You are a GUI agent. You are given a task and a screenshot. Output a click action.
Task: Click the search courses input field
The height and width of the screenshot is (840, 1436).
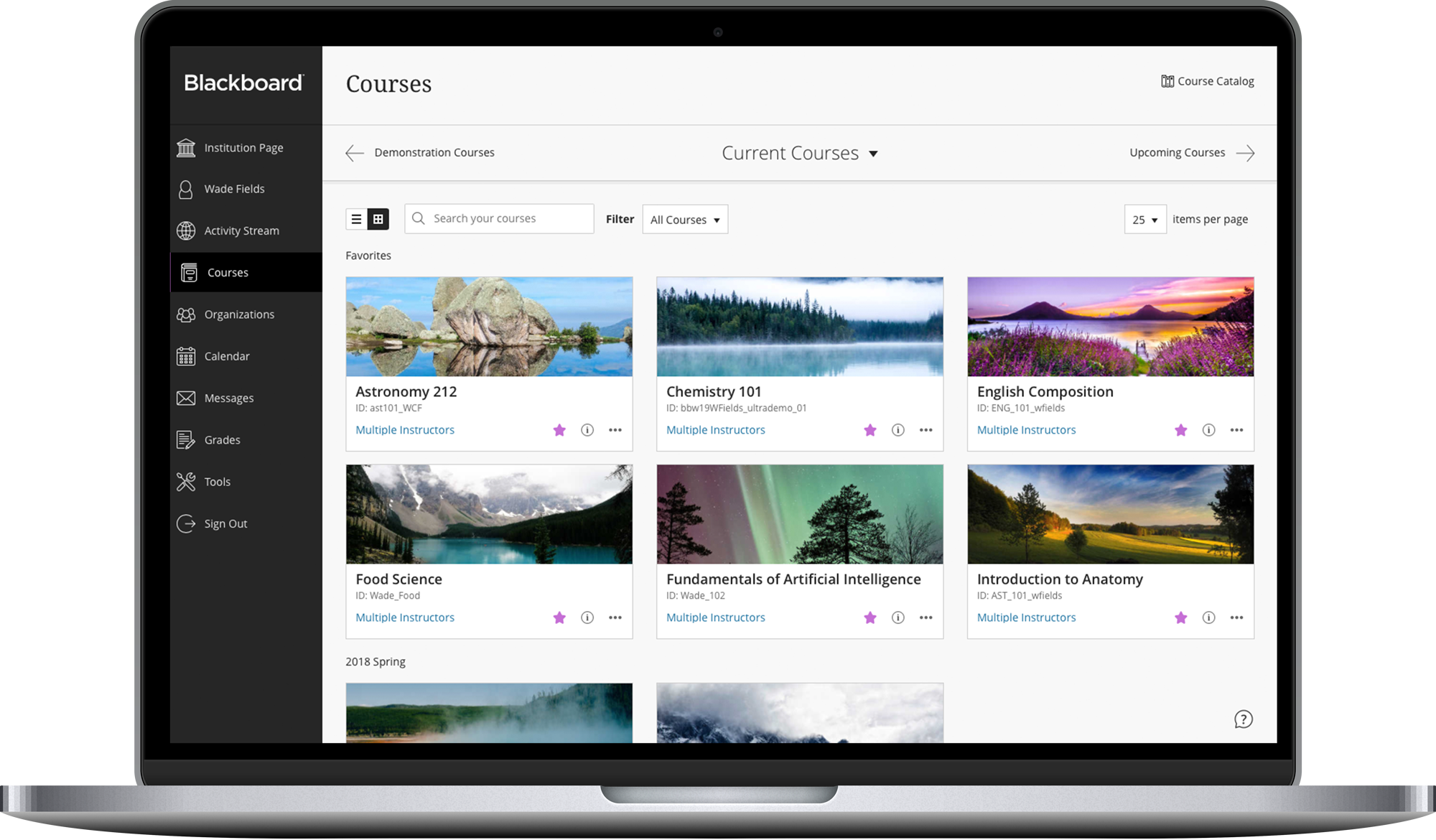(x=499, y=218)
